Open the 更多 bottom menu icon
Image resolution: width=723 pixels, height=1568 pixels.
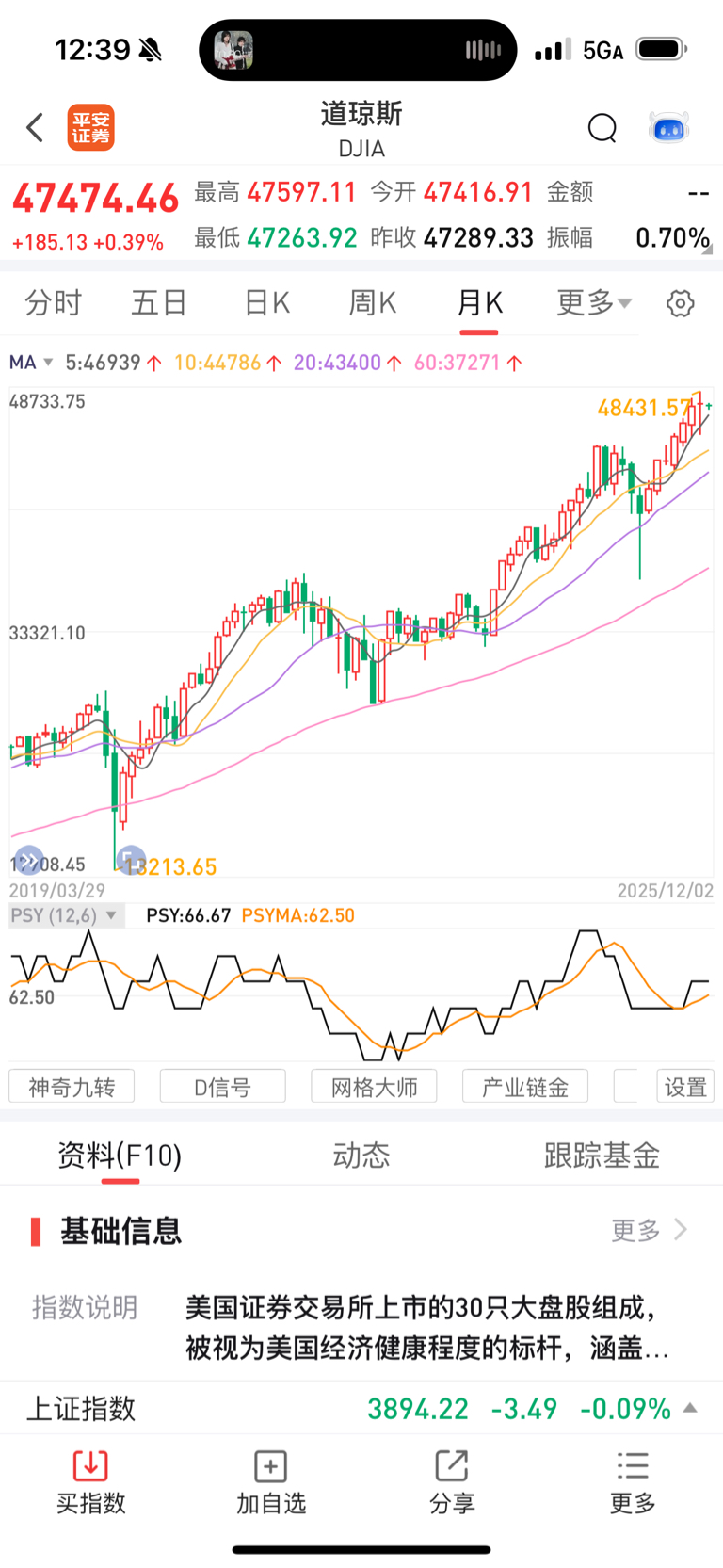[633, 1466]
